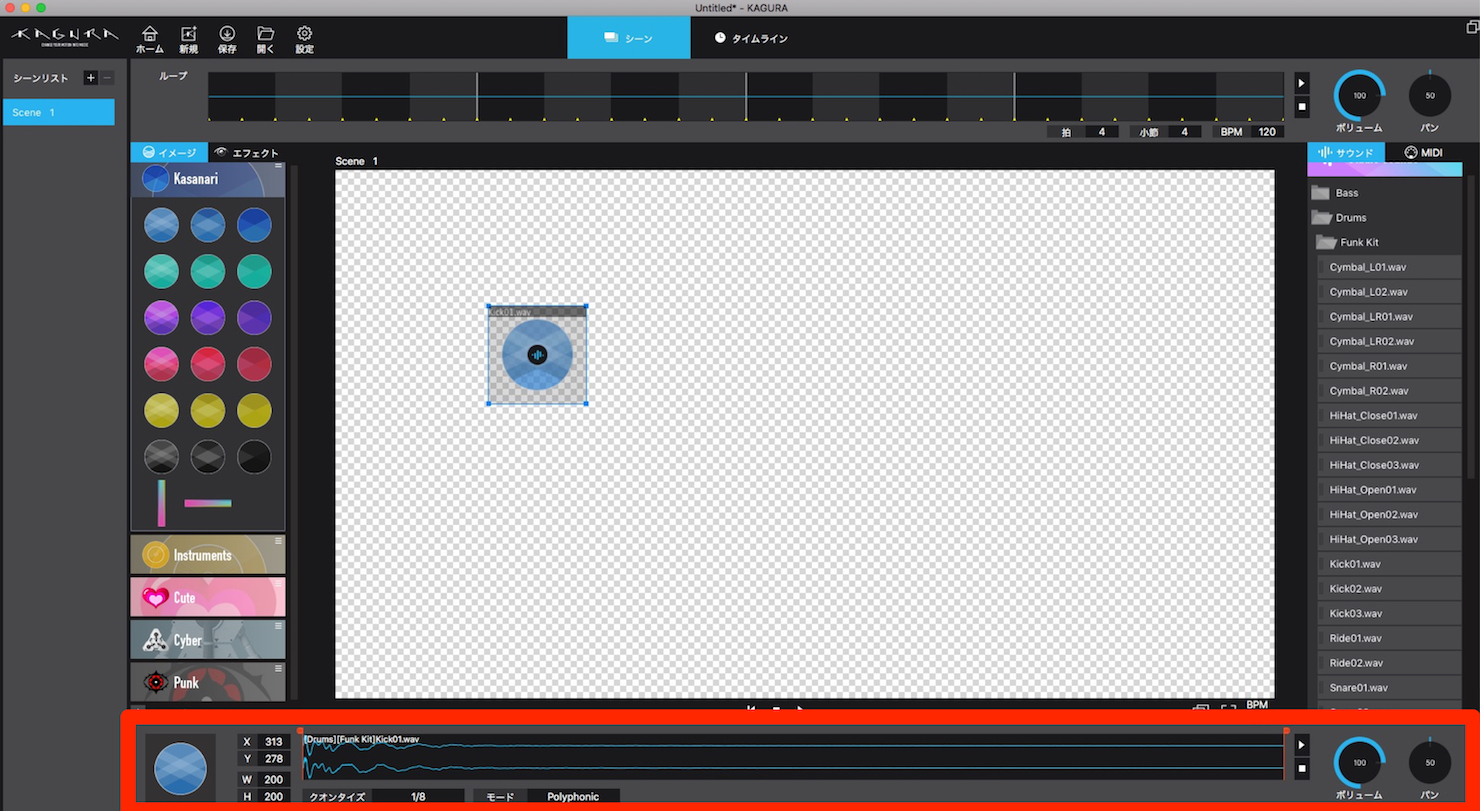Select MIDI tab
This screenshot has height=811, width=1480.
1424,152
